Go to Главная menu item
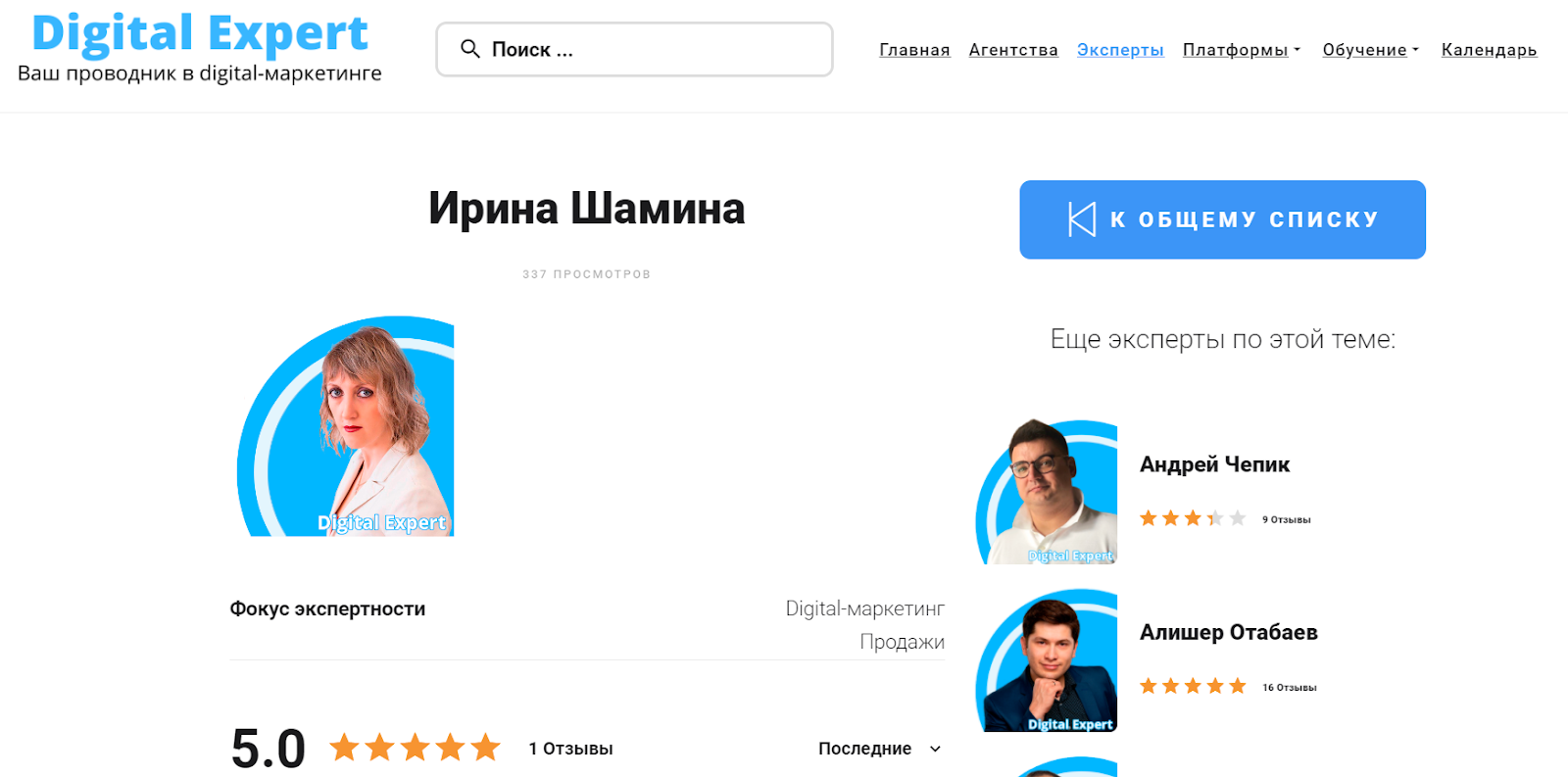The image size is (1568, 777). click(x=914, y=50)
